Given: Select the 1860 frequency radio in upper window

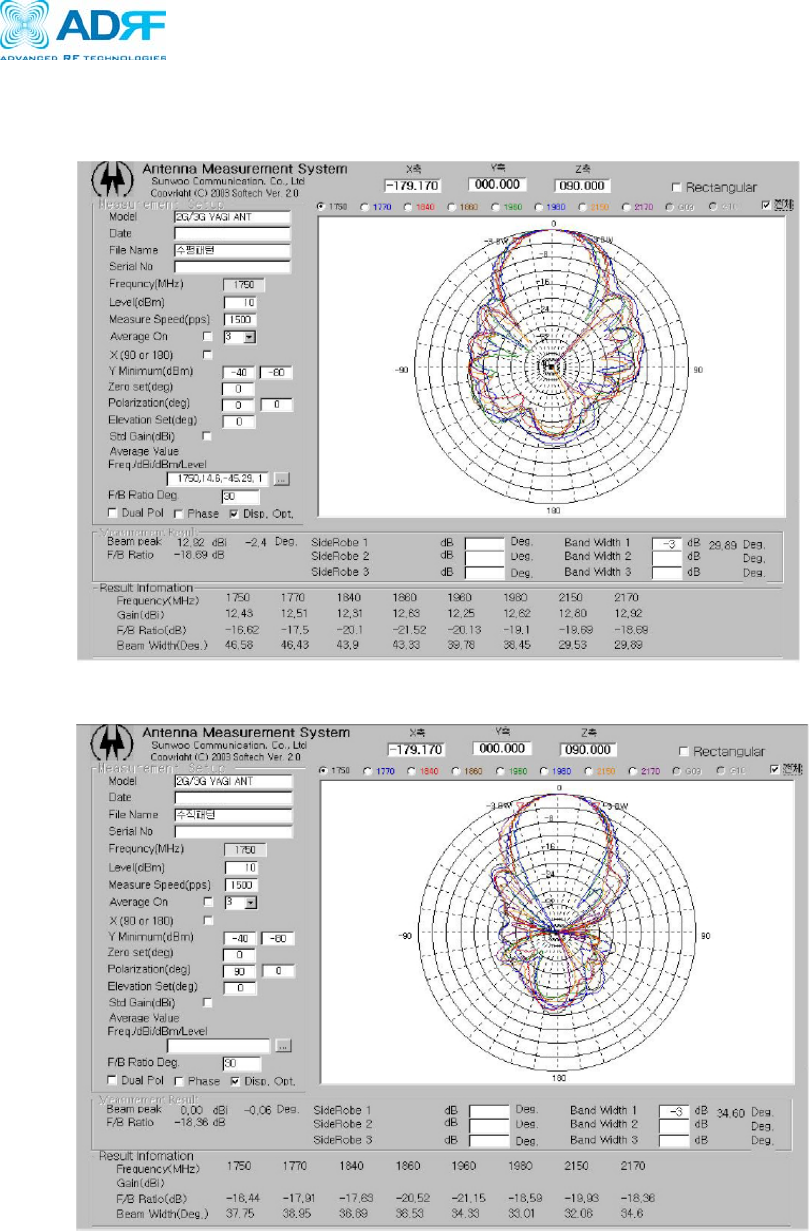Looking at the screenshot, I should click(x=452, y=207).
